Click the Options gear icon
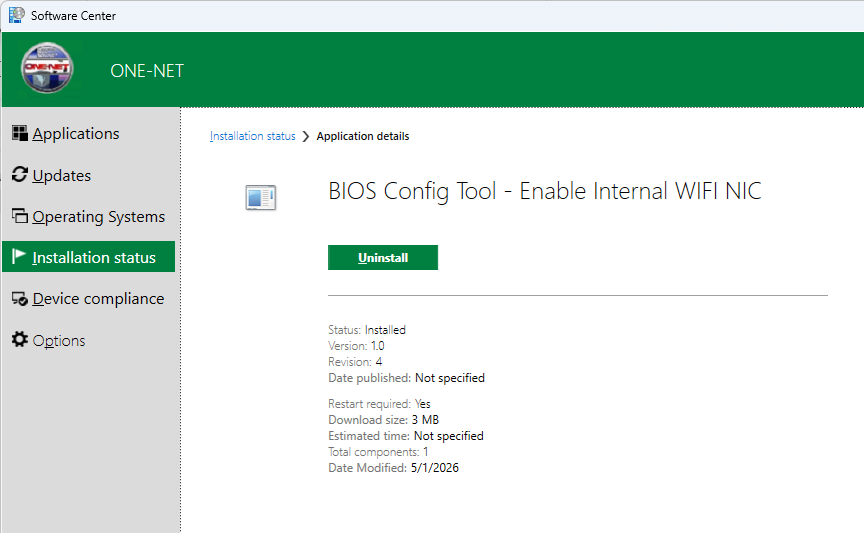The width and height of the screenshot is (864, 533). coord(20,340)
